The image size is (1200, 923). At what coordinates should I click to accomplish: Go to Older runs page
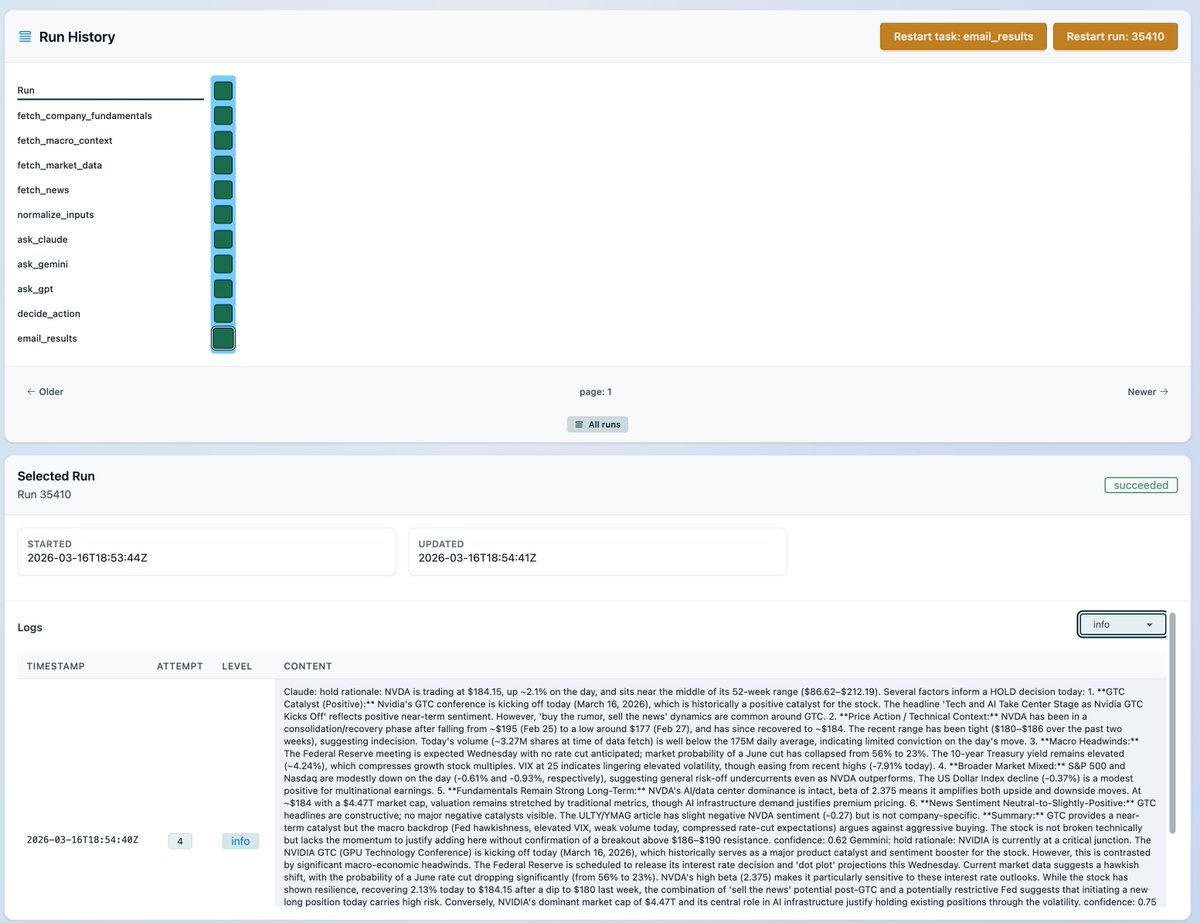(45, 392)
